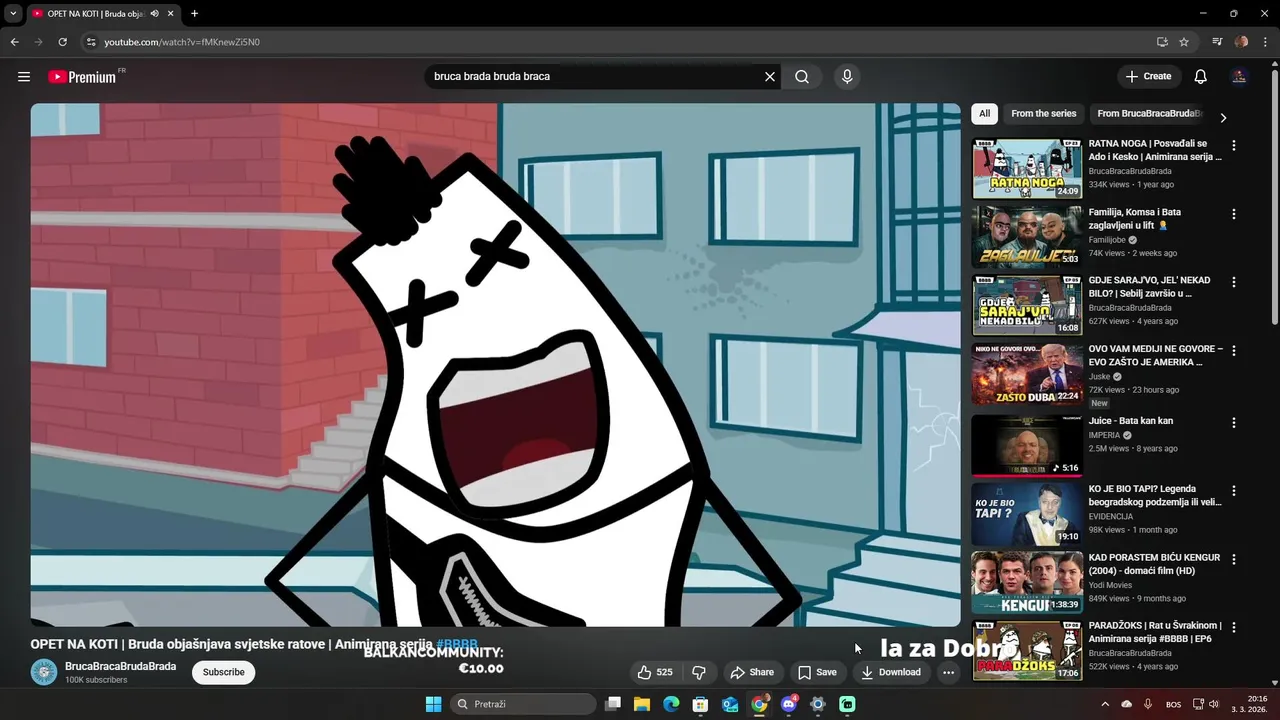
Task: Open BrucaBracaBrudaBrada channel avatar
Action: (44, 672)
